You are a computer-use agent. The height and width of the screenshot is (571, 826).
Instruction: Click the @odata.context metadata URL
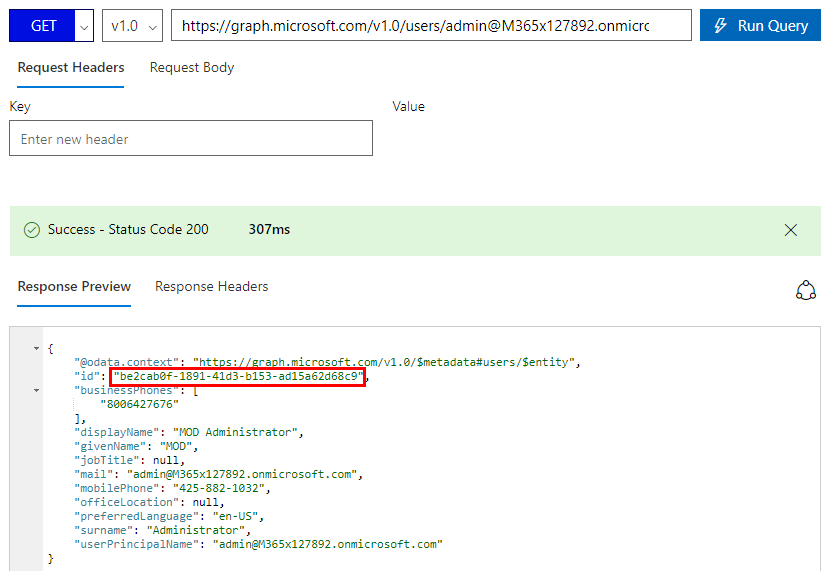pos(387,362)
